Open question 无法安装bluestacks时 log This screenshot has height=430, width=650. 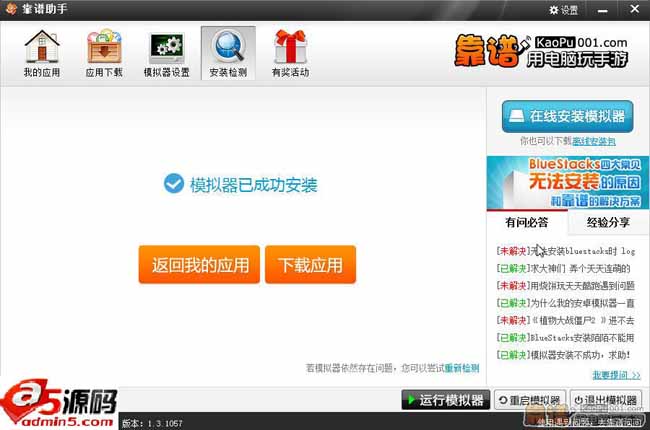click(565, 251)
